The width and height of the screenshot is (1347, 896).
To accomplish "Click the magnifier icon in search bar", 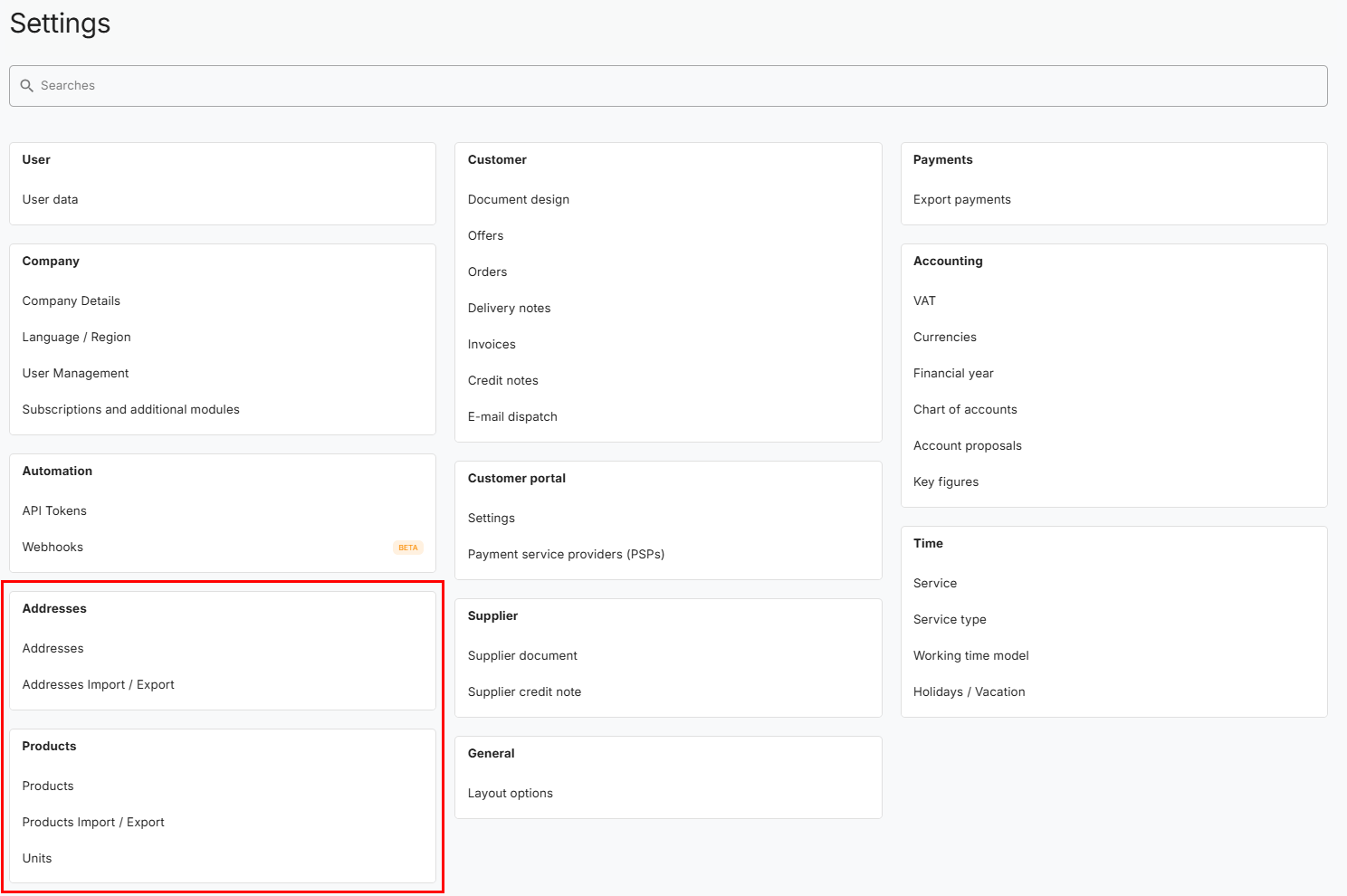I will [27, 86].
